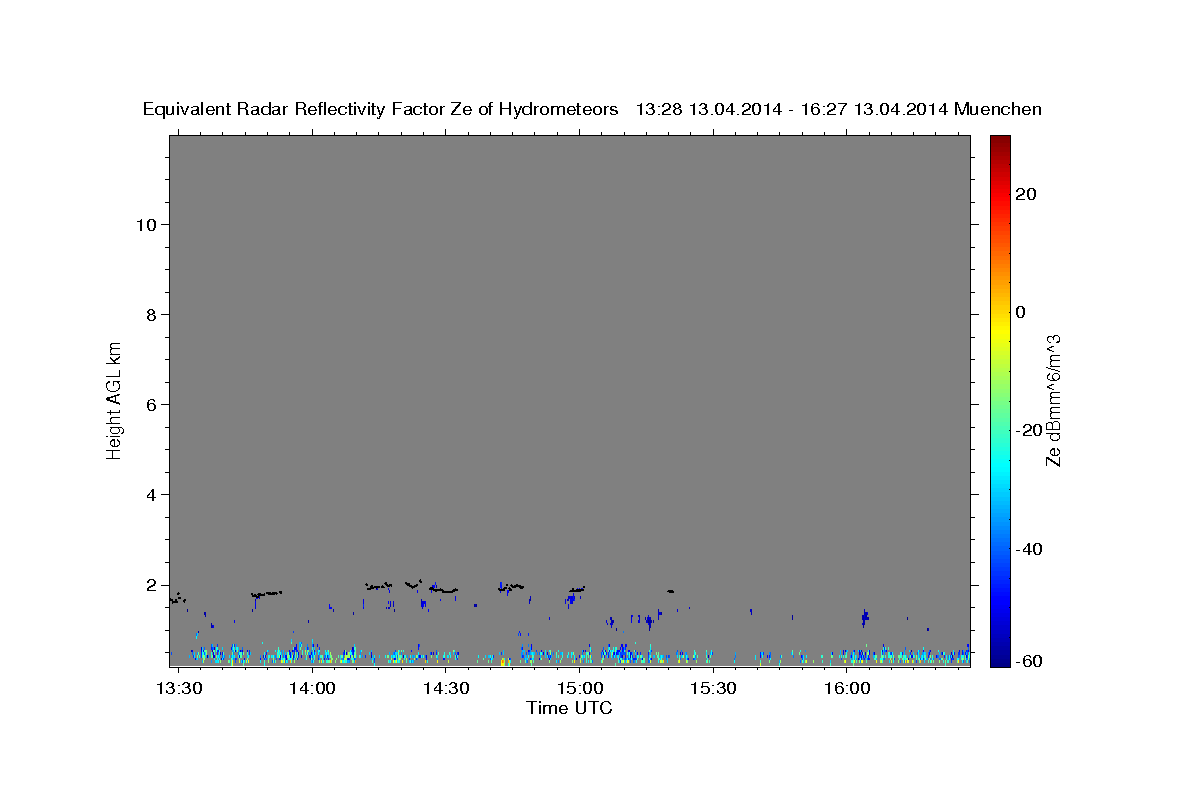Click the 14:00 time tick label
The image size is (1200, 800).
coord(313,688)
